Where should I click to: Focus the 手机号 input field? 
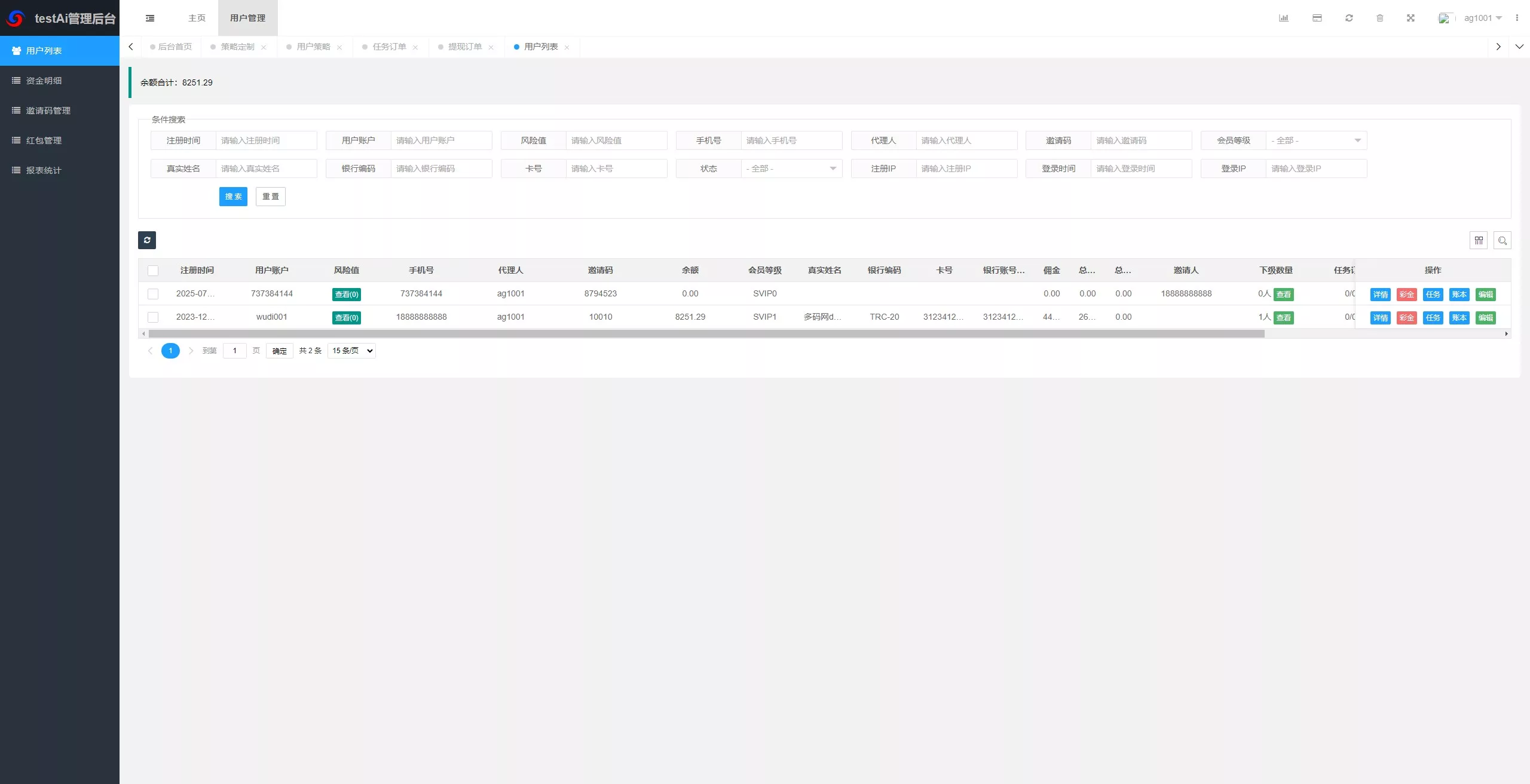[x=792, y=140]
